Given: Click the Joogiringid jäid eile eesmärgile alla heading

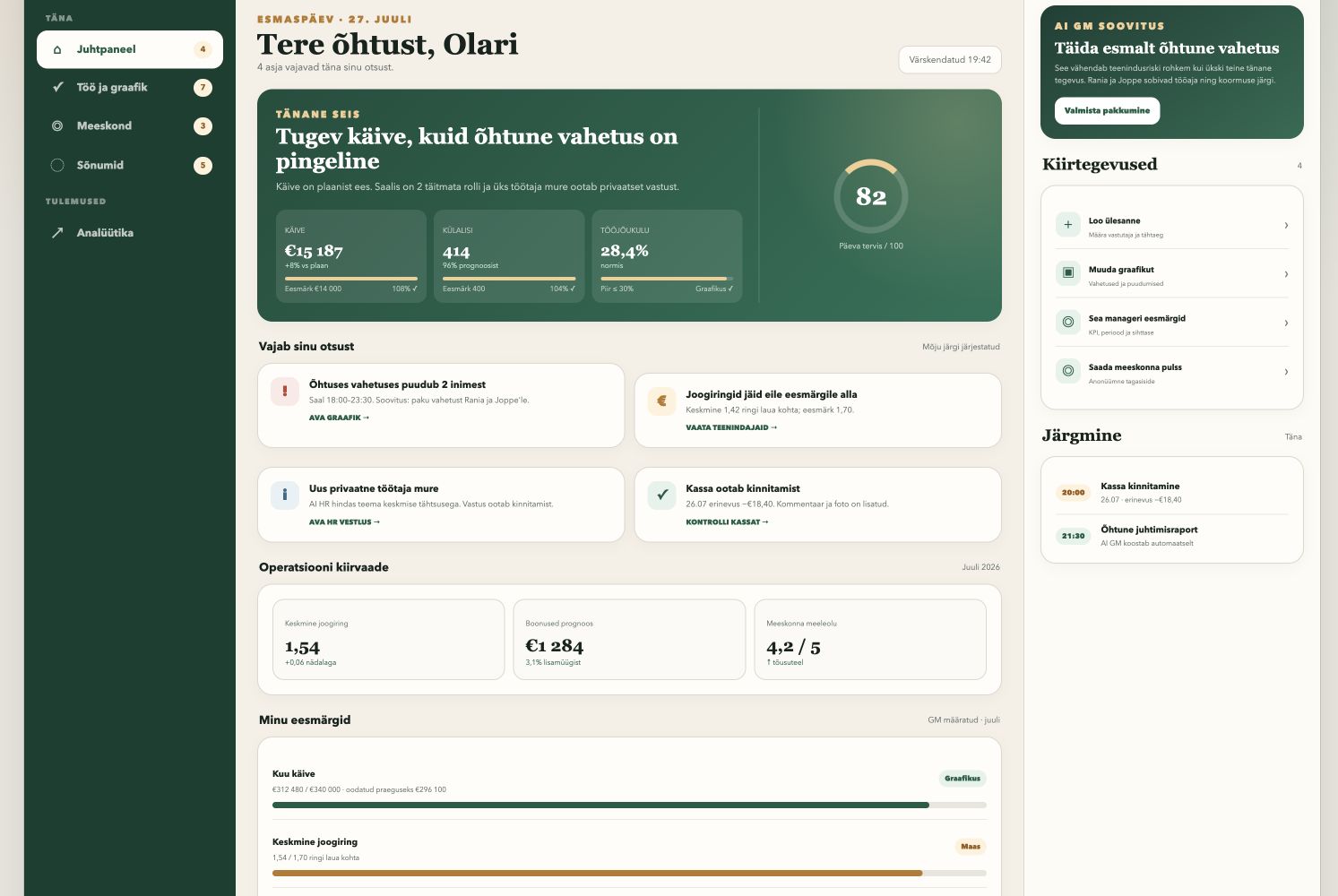Looking at the screenshot, I should click(x=772, y=394).
